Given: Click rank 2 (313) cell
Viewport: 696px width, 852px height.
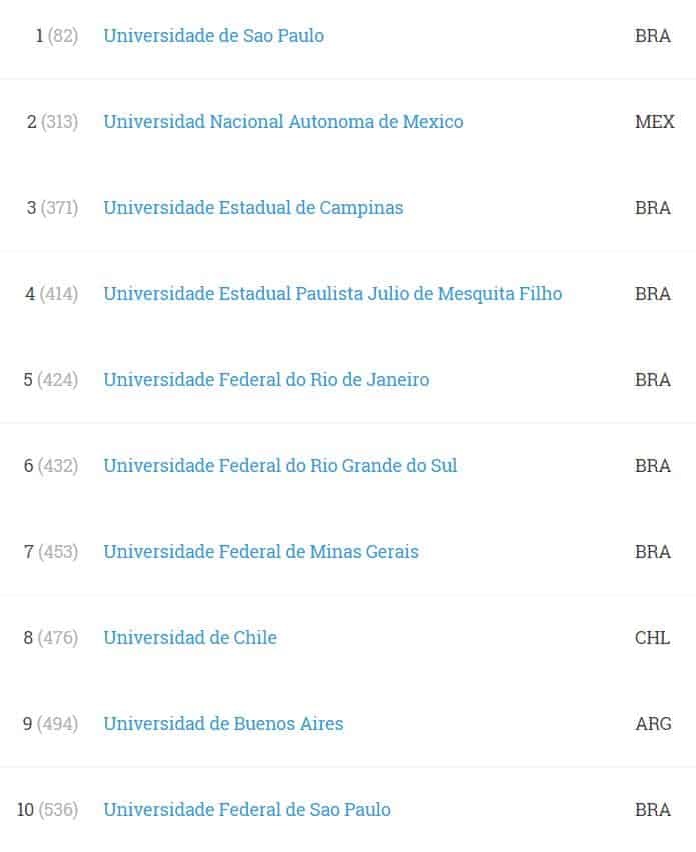Looking at the screenshot, I should pyautogui.click(x=52, y=122).
